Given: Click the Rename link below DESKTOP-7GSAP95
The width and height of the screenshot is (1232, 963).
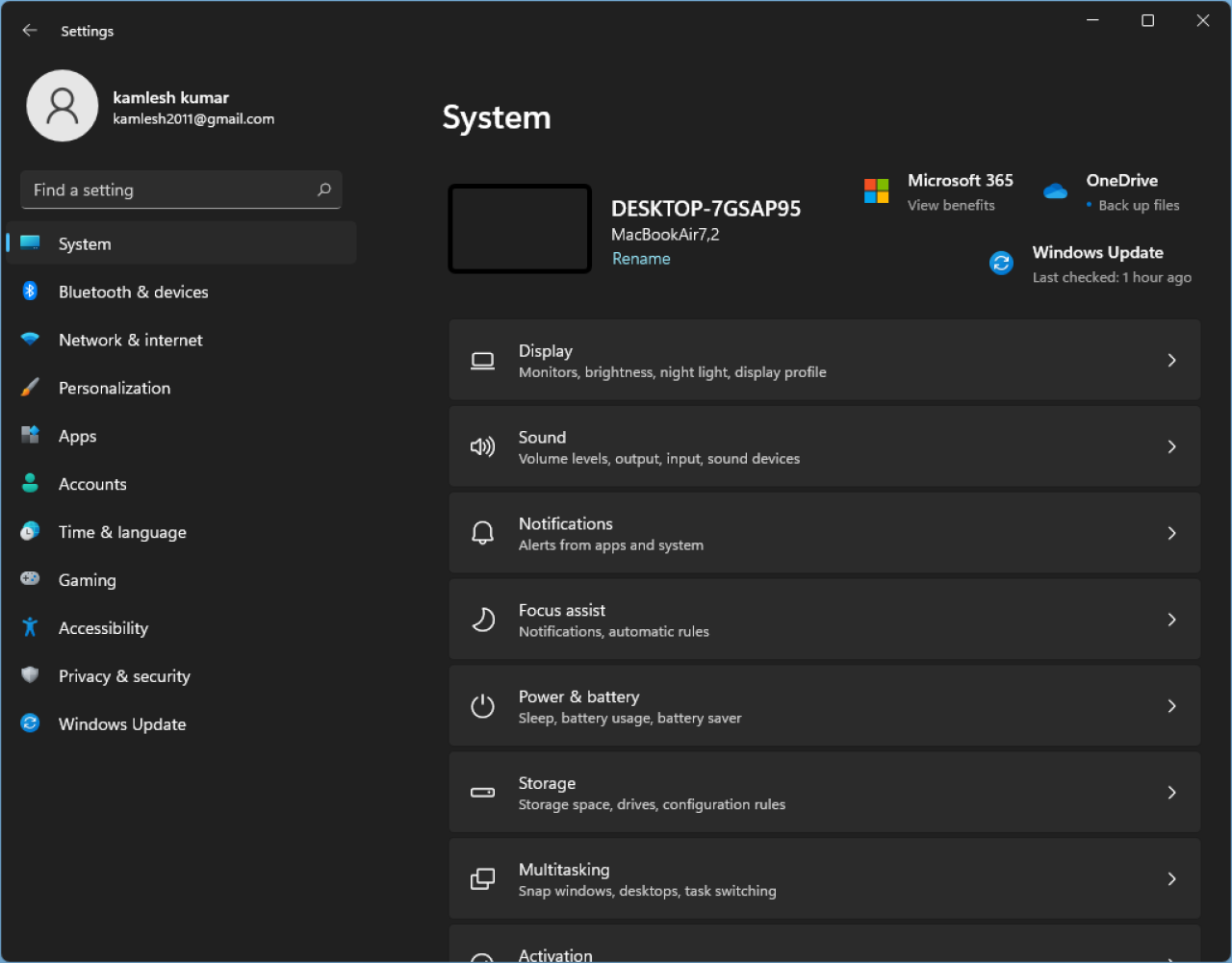Looking at the screenshot, I should click(640, 258).
